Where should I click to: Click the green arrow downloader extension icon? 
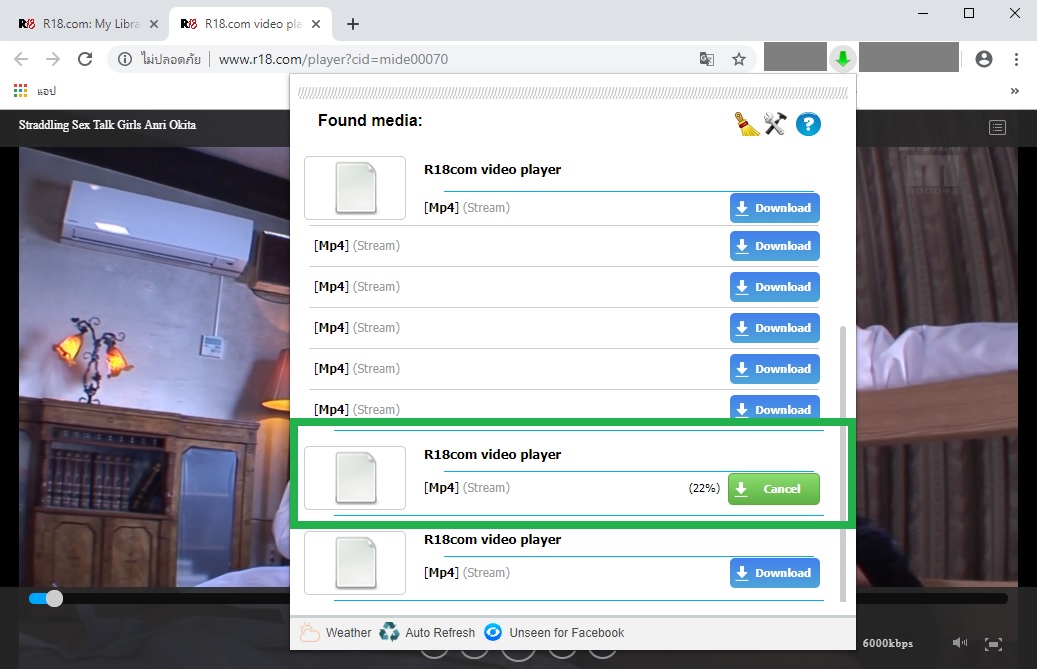pos(842,59)
